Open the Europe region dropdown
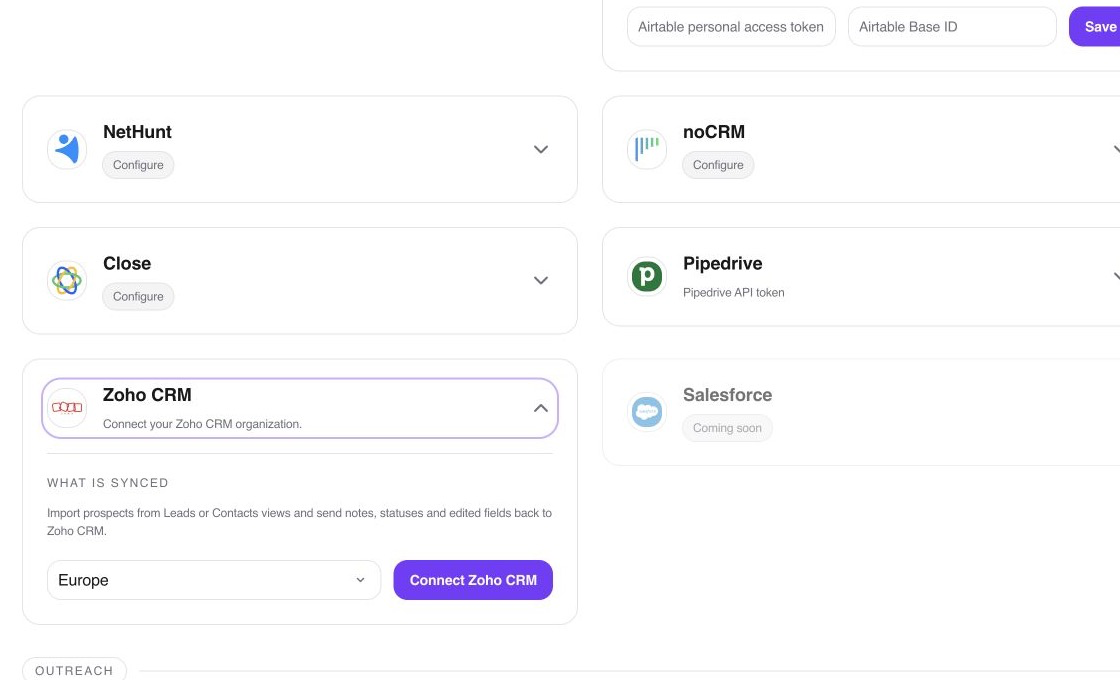The height and width of the screenshot is (680, 1120). (214, 580)
